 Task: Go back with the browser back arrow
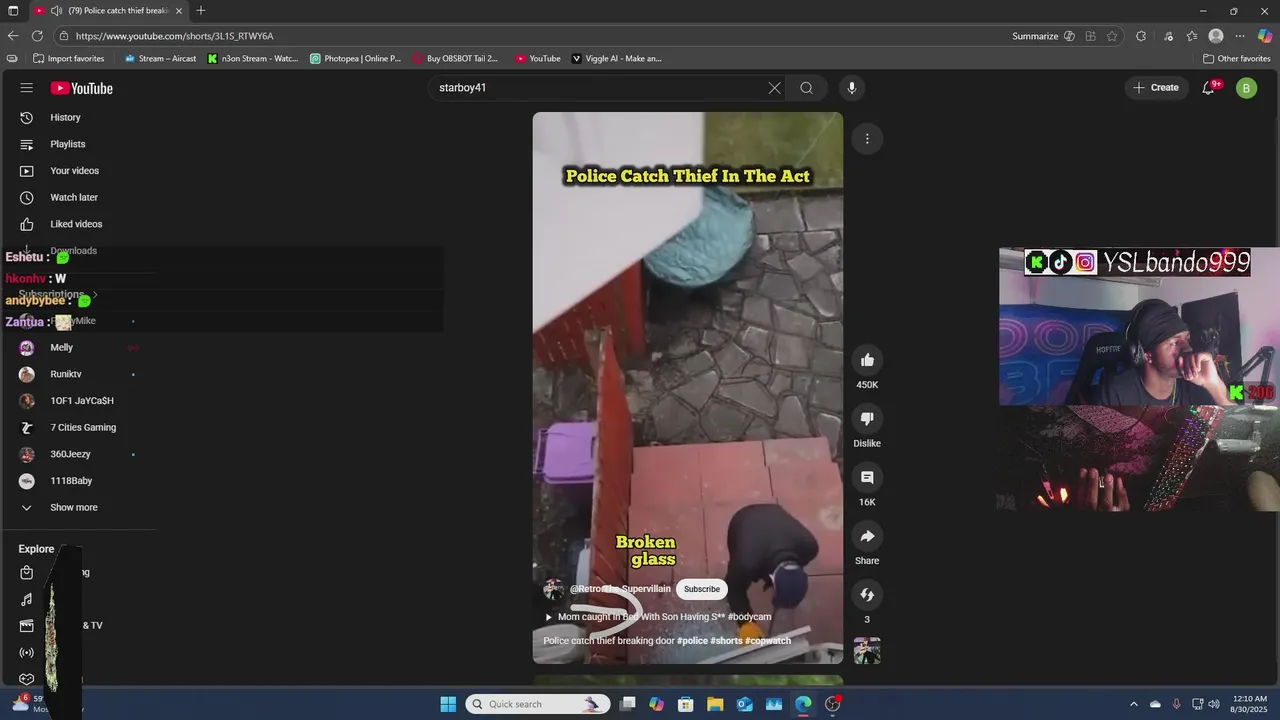tap(13, 36)
